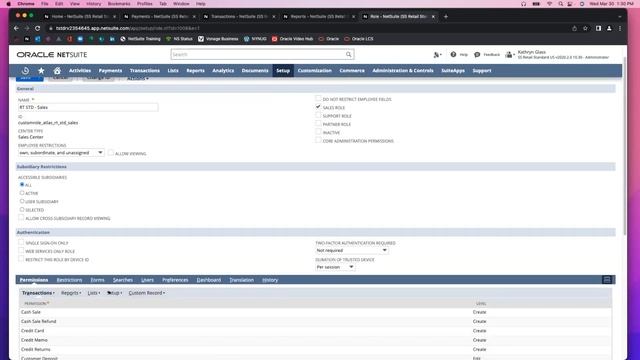Click the Apple menu icon
Viewport: 640px width, 360px height.
click(x=9, y=4)
